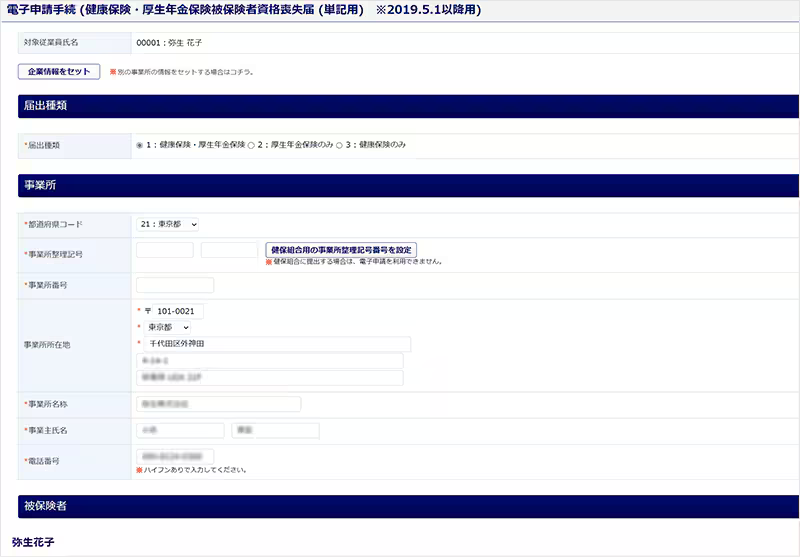
Task: Click the 事業所番号 input field
Action: click(x=175, y=285)
